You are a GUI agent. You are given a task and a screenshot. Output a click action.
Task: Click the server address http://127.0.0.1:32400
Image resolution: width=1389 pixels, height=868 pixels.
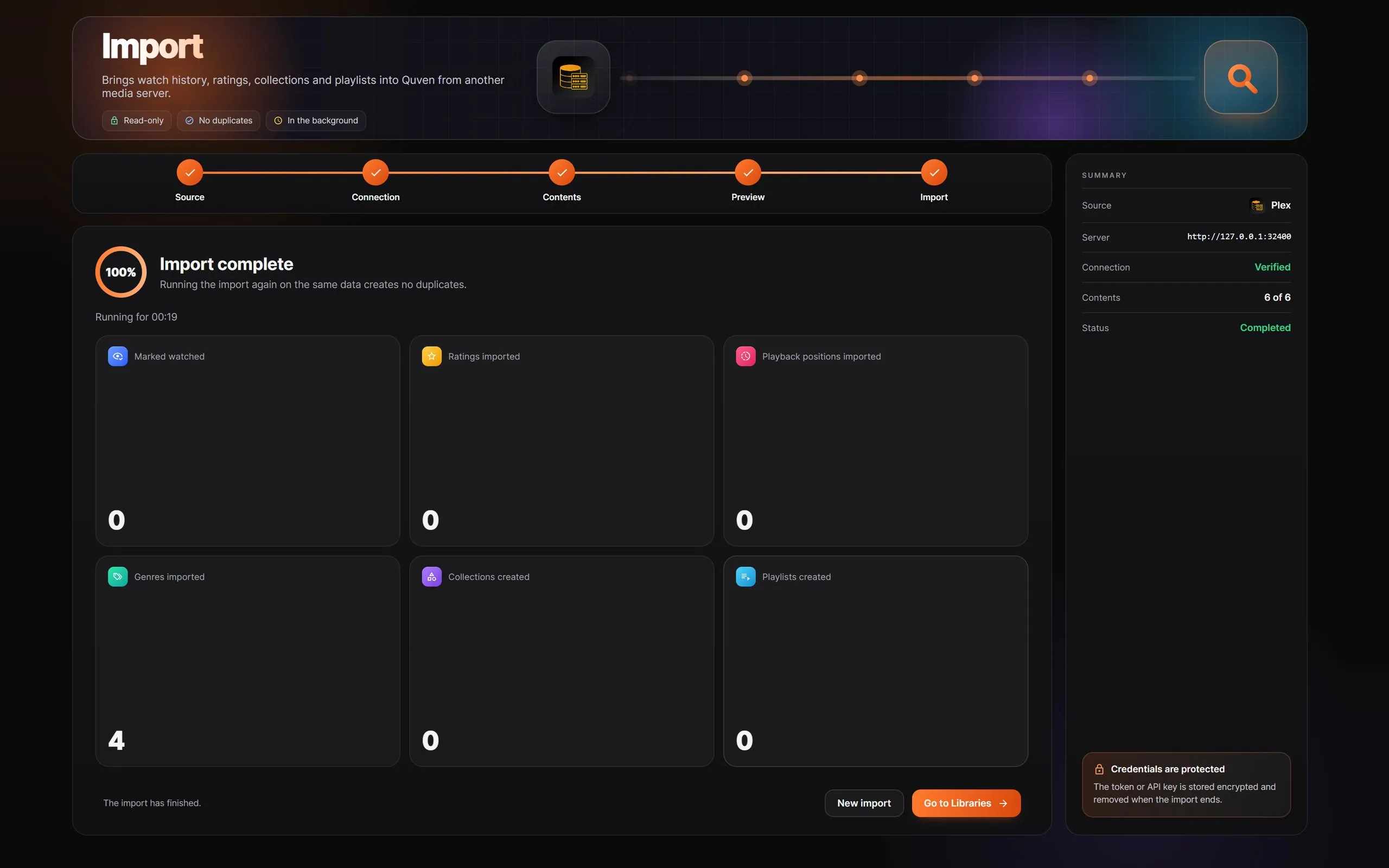(x=1239, y=237)
